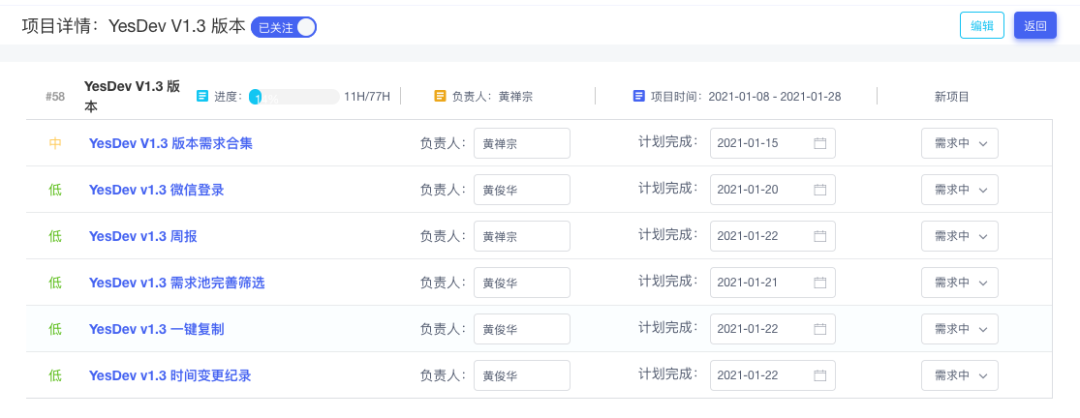The width and height of the screenshot is (1080, 418).
Task: Open the YesDev v1.3 微信登录 link
Action: tap(156, 190)
